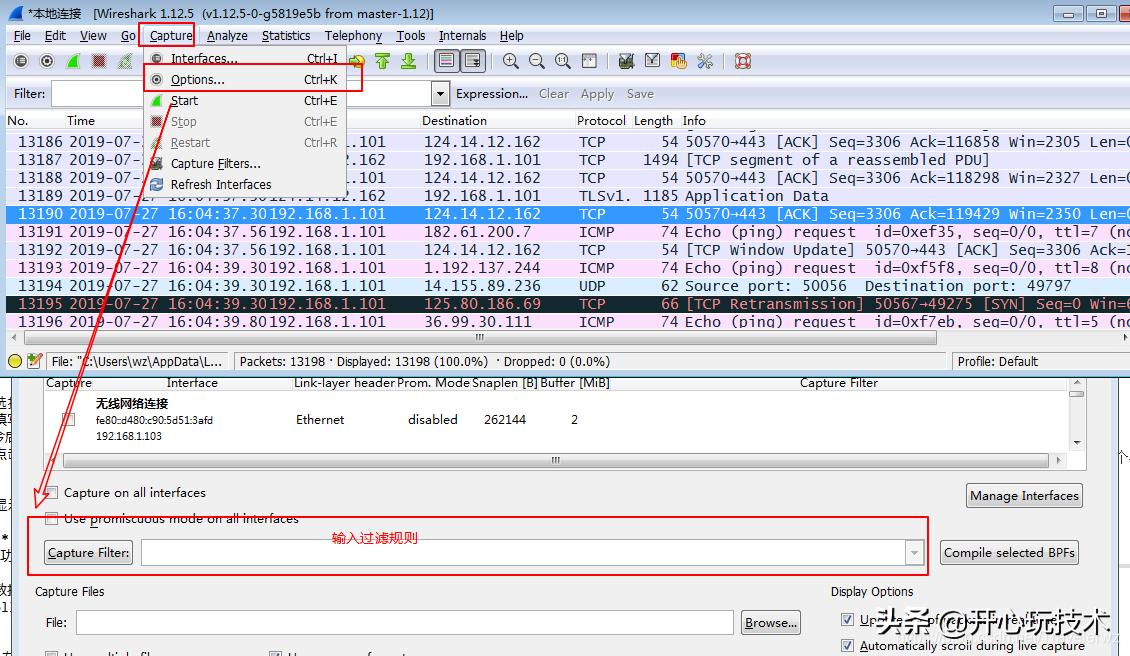Click the capture File path input field
Viewport: 1130px width, 656px height.
point(405,623)
